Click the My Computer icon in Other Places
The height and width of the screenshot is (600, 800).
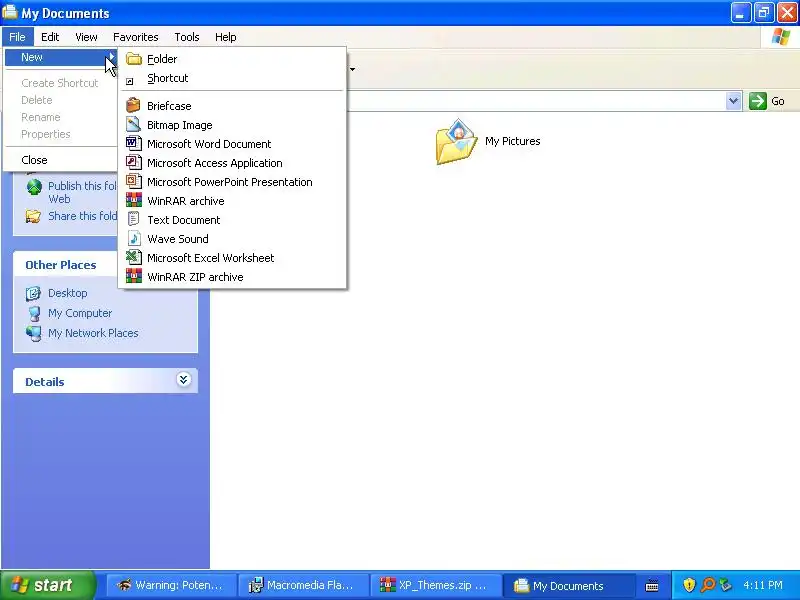point(34,313)
